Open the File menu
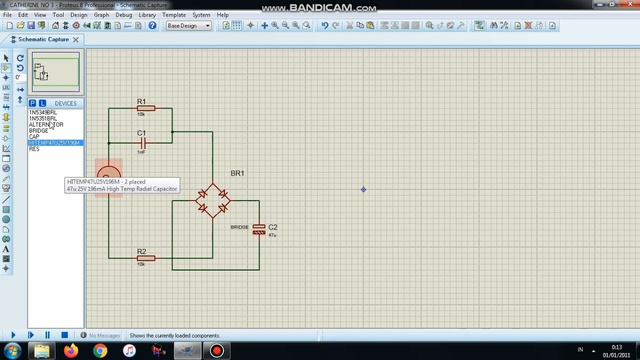The width and height of the screenshot is (640, 360). 7,15
